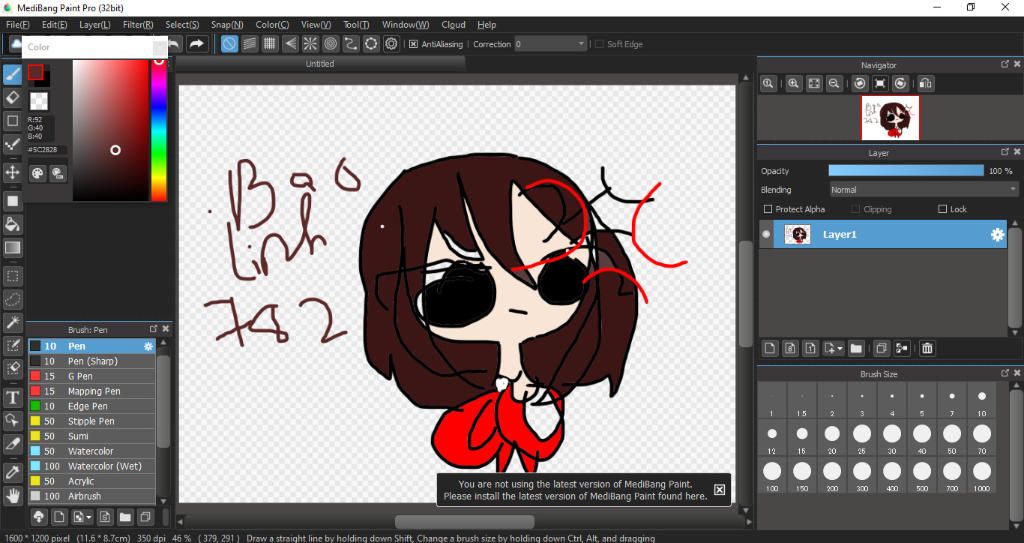The height and width of the screenshot is (543, 1024).
Task: Select the rectangular Select tool
Action: click(12, 276)
